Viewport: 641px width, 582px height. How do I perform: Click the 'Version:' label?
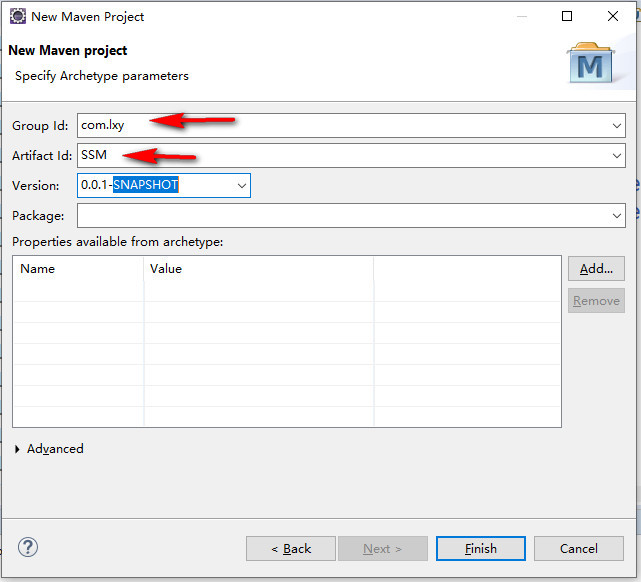[36, 186]
